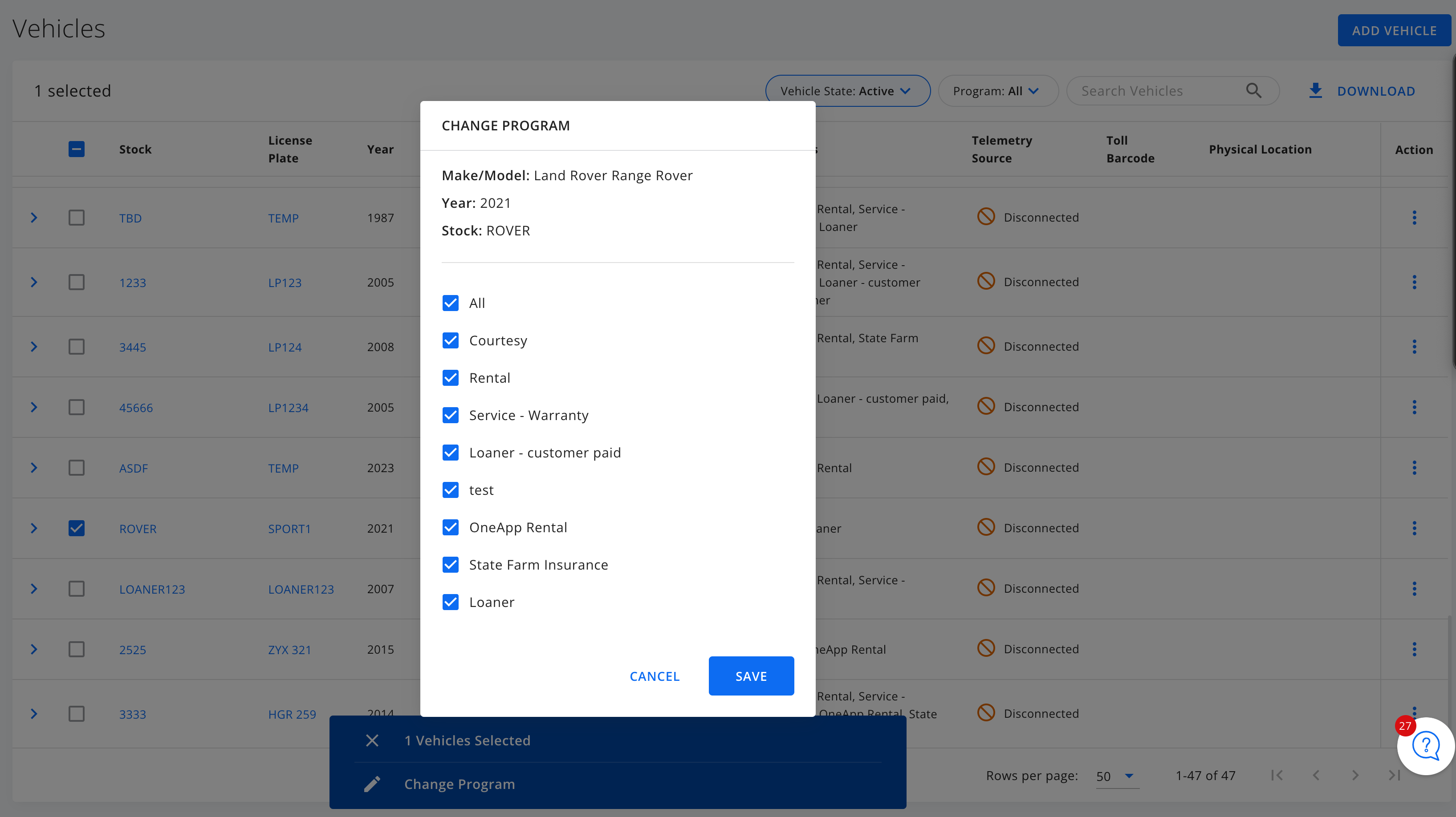Save the program changes
The width and height of the screenshot is (1456, 817).
(751, 676)
